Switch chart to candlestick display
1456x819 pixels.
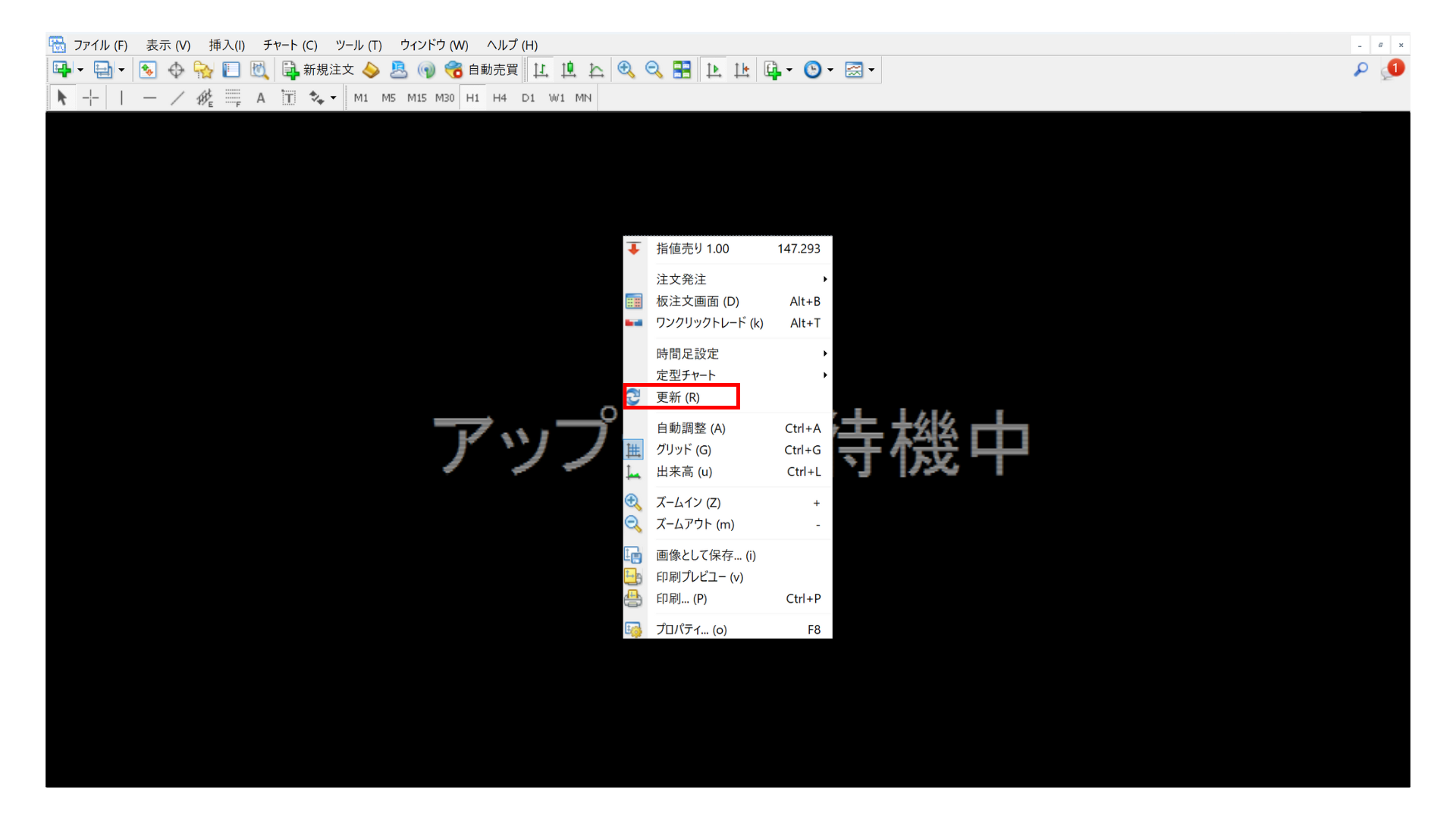(x=568, y=69)
